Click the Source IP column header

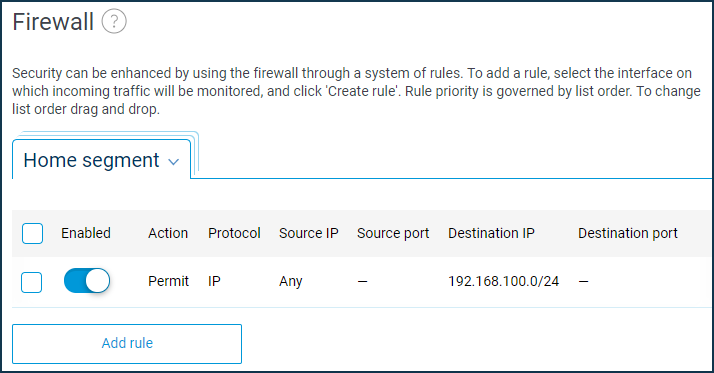[x=309, y=233]
